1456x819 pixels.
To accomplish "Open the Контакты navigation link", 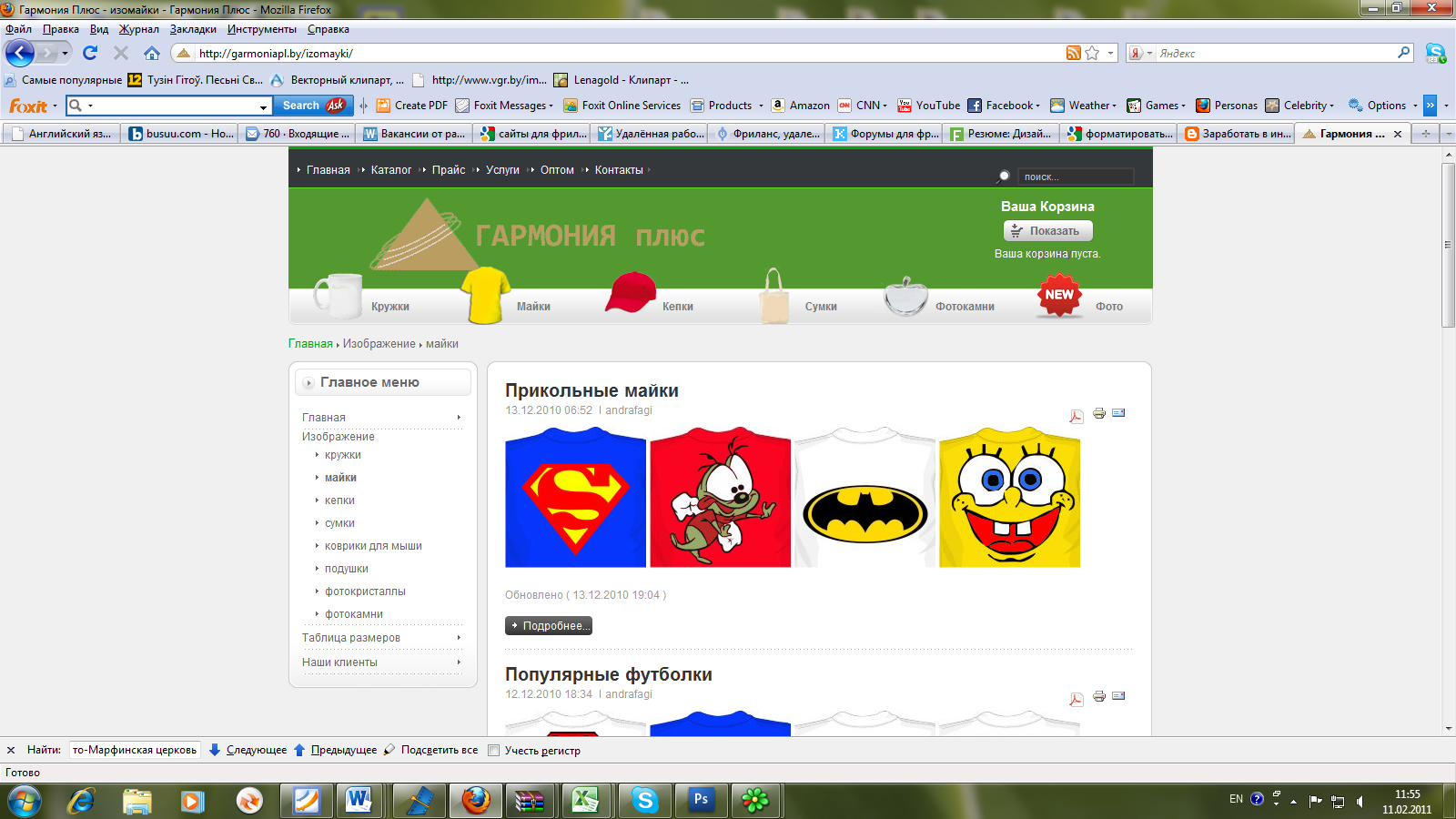I will (x=619, y=170).
